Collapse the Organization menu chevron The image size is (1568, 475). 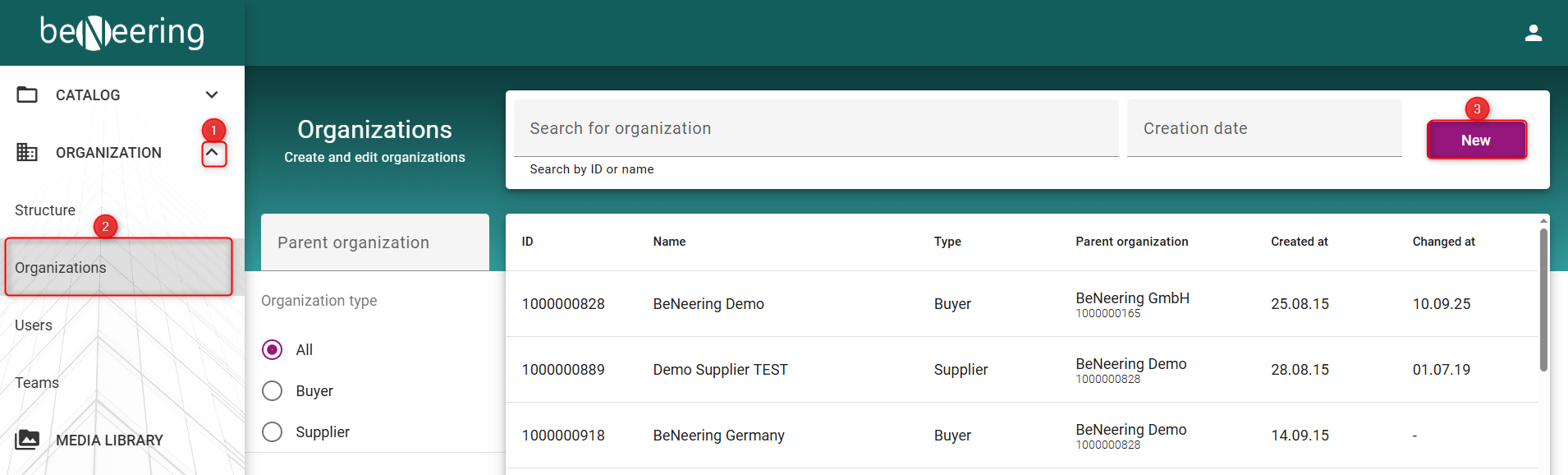click(213, 153)
